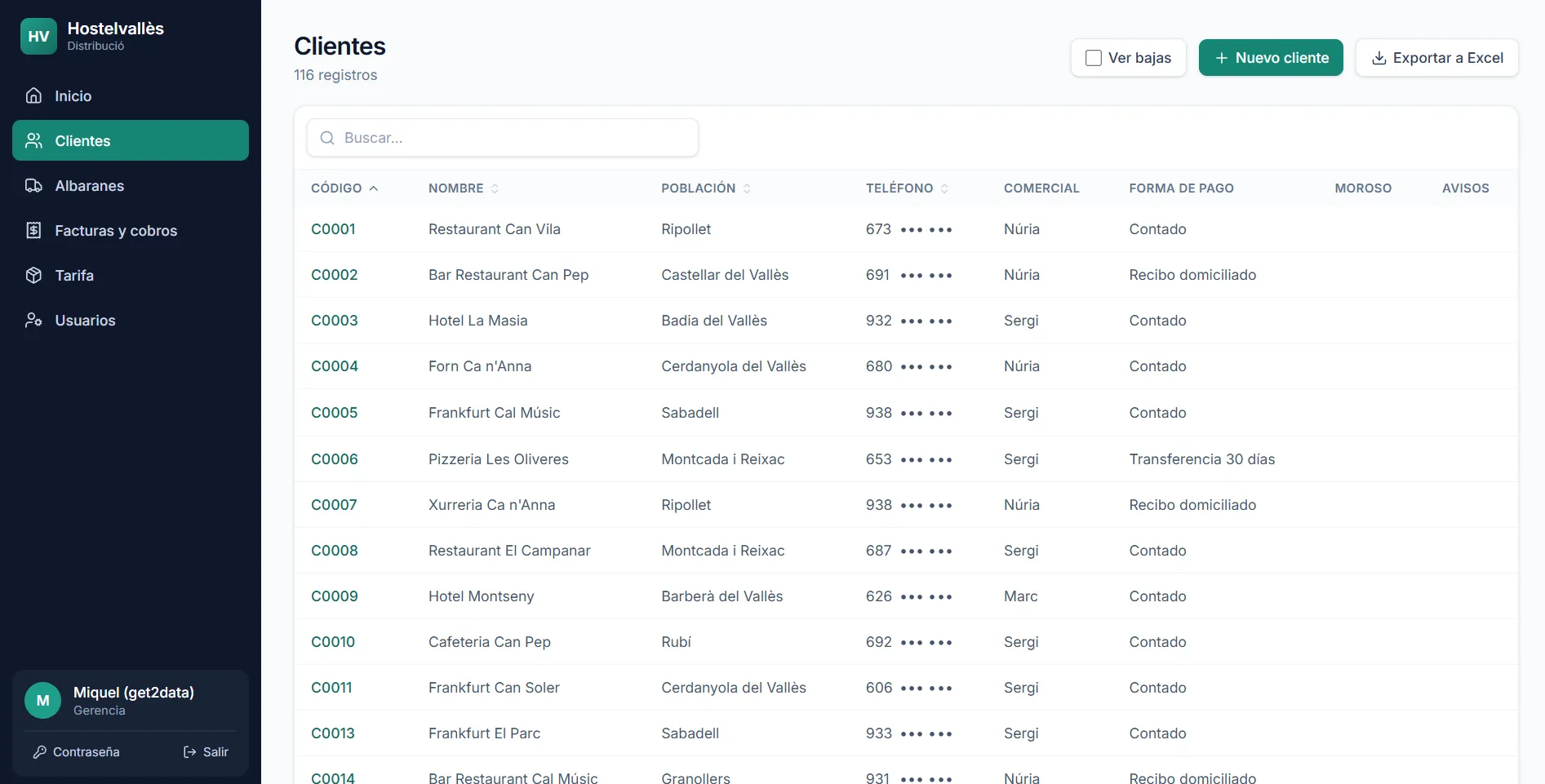The height and width of the screenshot is (784, 1545).
Task: Click the Tarifa box icon
Action: click(x=33, y=275)
